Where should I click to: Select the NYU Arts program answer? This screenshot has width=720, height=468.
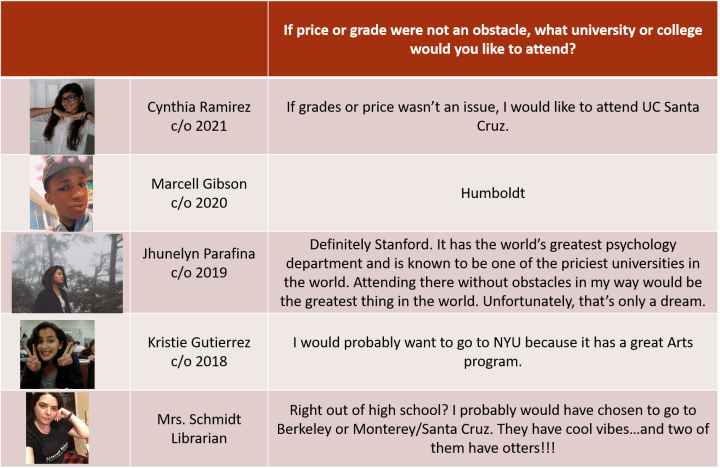pos(492,352)
